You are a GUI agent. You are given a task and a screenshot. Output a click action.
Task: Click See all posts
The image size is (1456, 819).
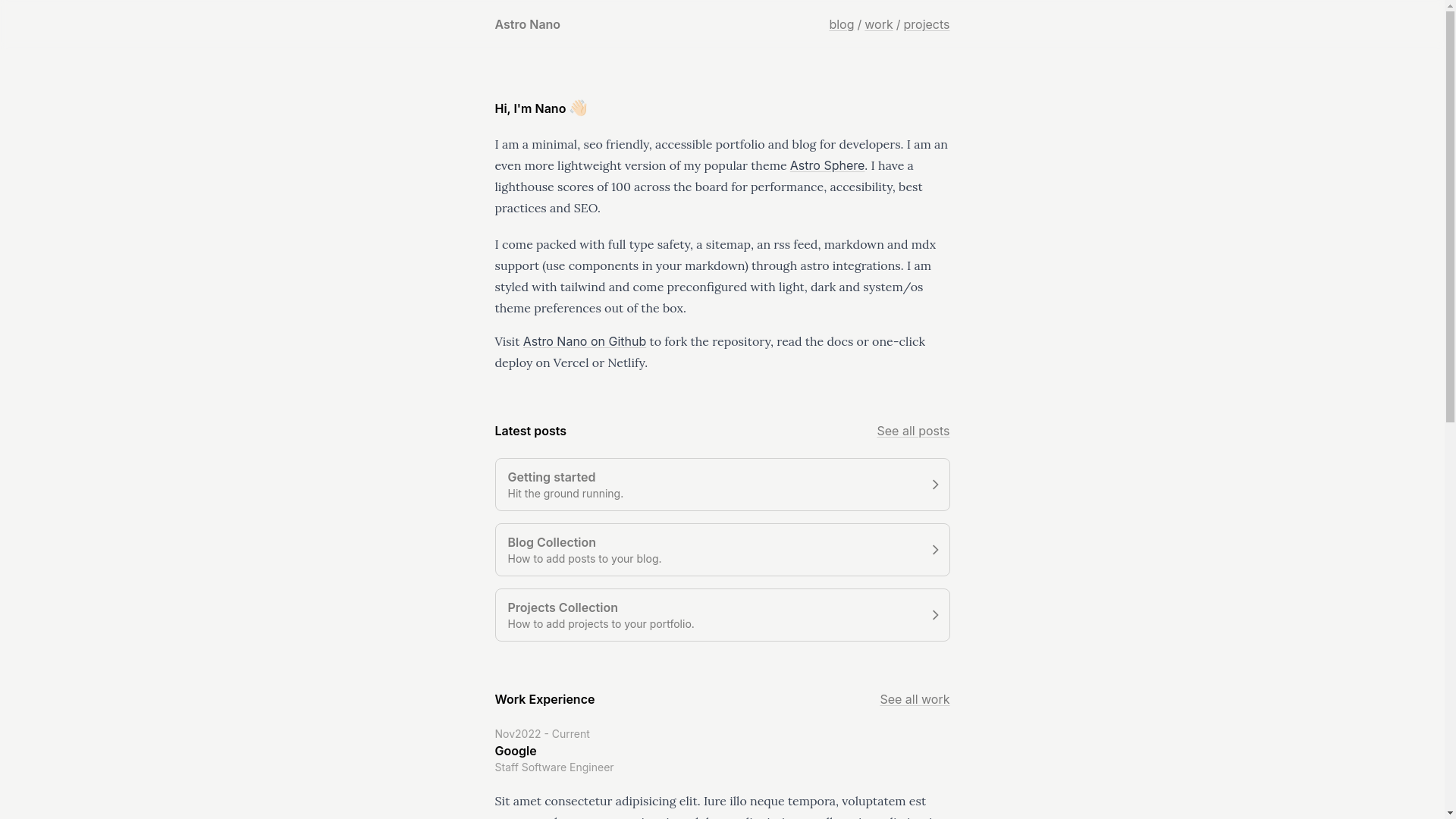click(912, 431)
